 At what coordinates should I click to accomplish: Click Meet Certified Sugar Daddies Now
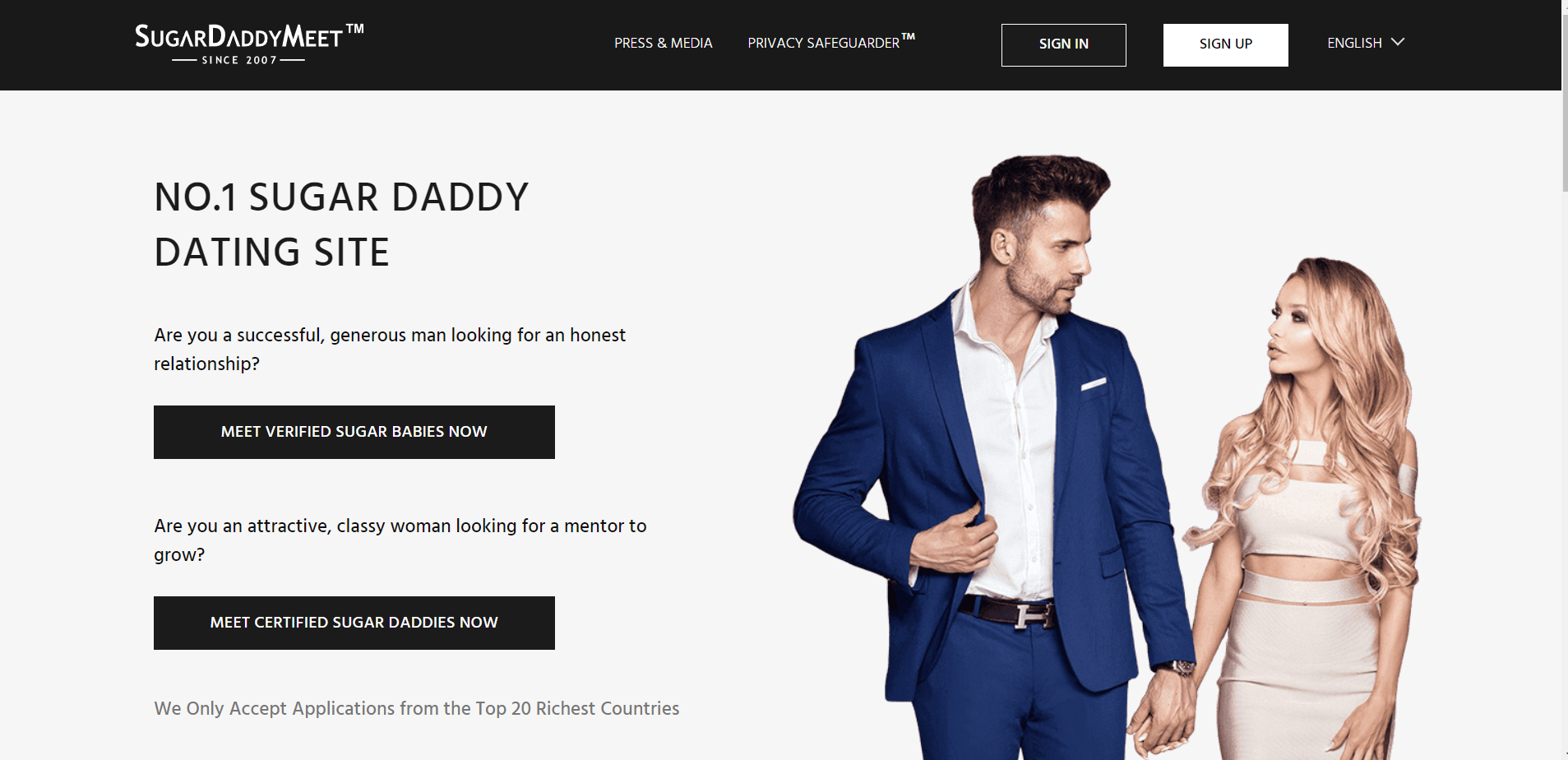[354, 623]
